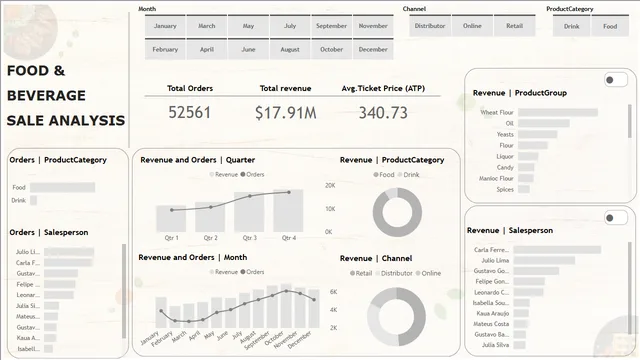
Task: Click Isabella Sou... revenue bar
Action: 522,303
